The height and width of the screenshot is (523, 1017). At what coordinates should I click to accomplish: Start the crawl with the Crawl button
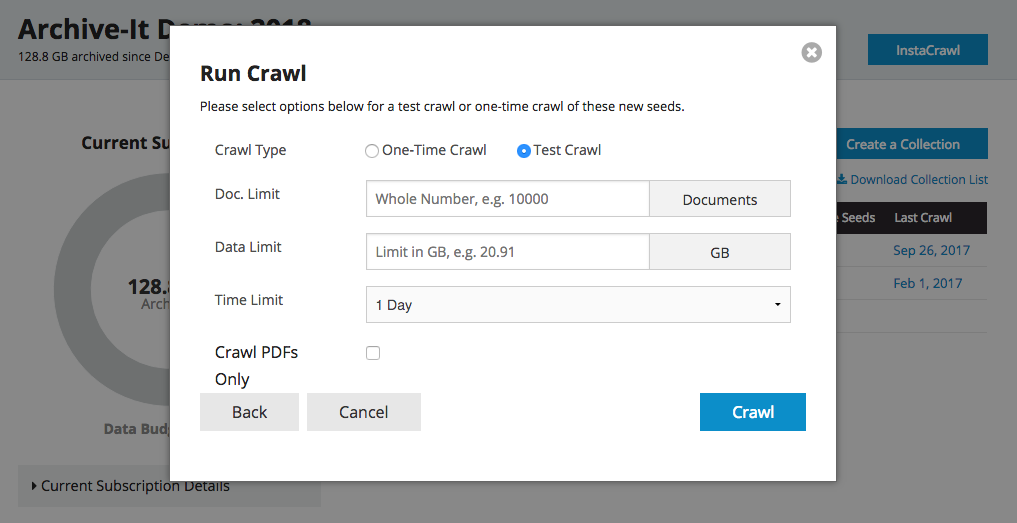pos(752,412)
